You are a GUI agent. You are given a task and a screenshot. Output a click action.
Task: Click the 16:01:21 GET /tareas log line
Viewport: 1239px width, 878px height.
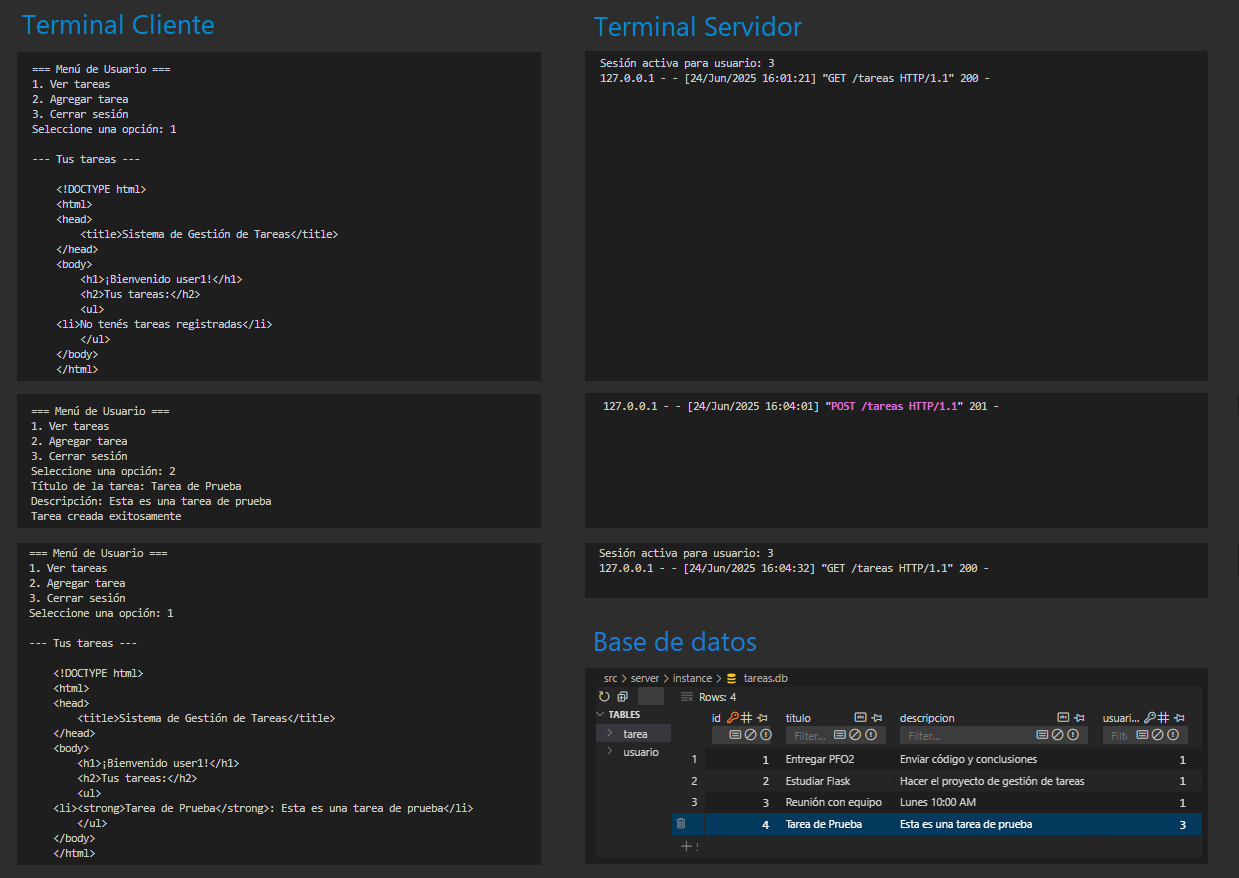click(x=795, y=78)
